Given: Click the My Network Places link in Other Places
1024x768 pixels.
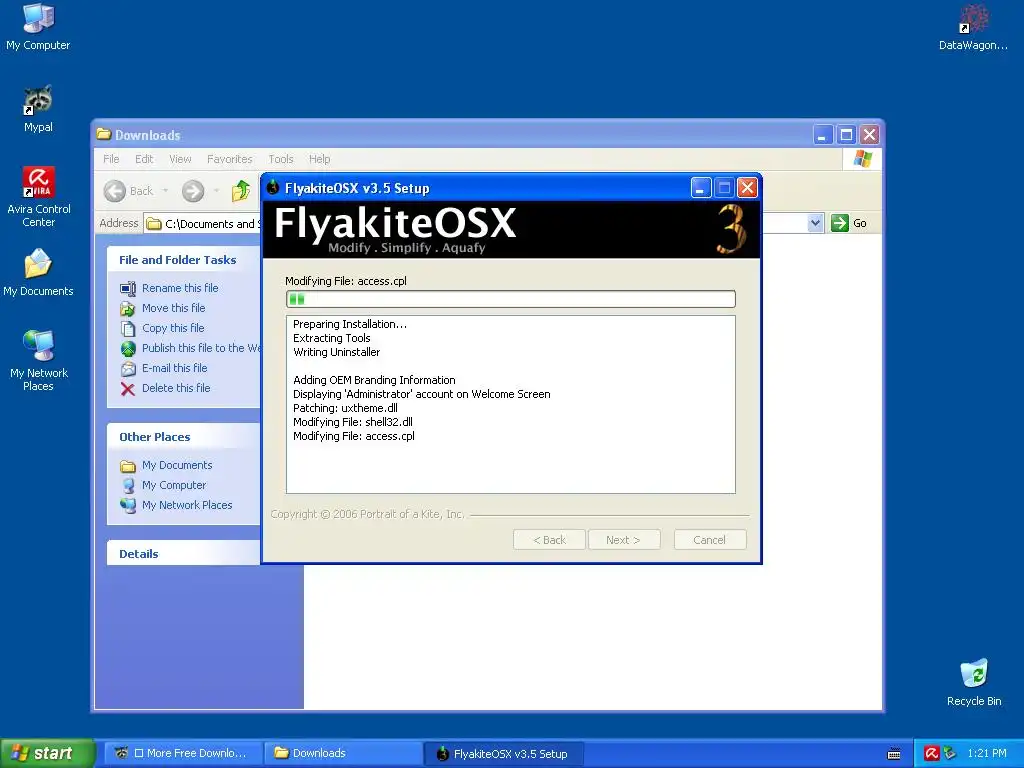Looking at the screenshot, I should (187, 505).
